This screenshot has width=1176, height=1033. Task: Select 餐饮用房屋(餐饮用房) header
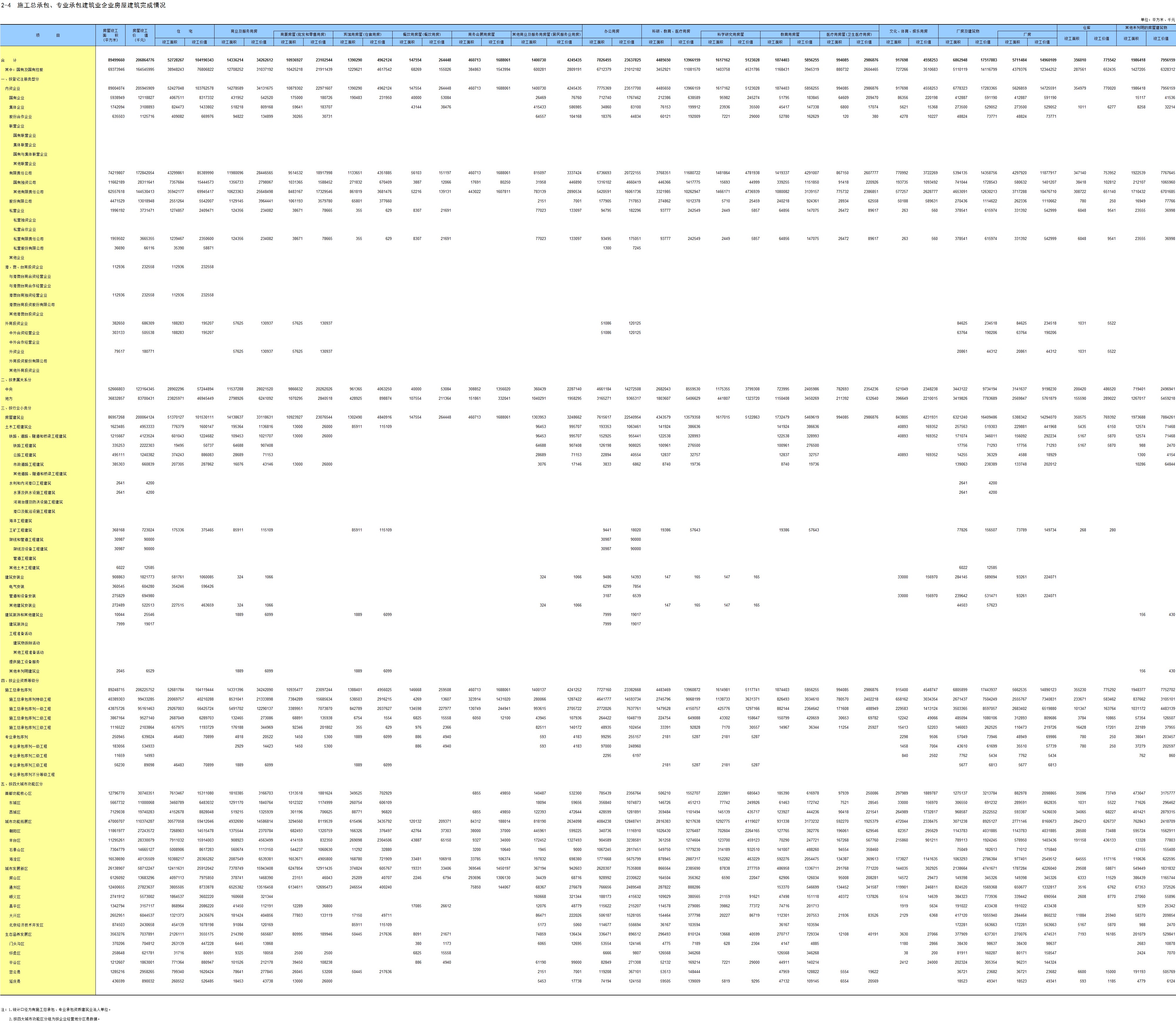pyautogui.click(x=422, y=34)
